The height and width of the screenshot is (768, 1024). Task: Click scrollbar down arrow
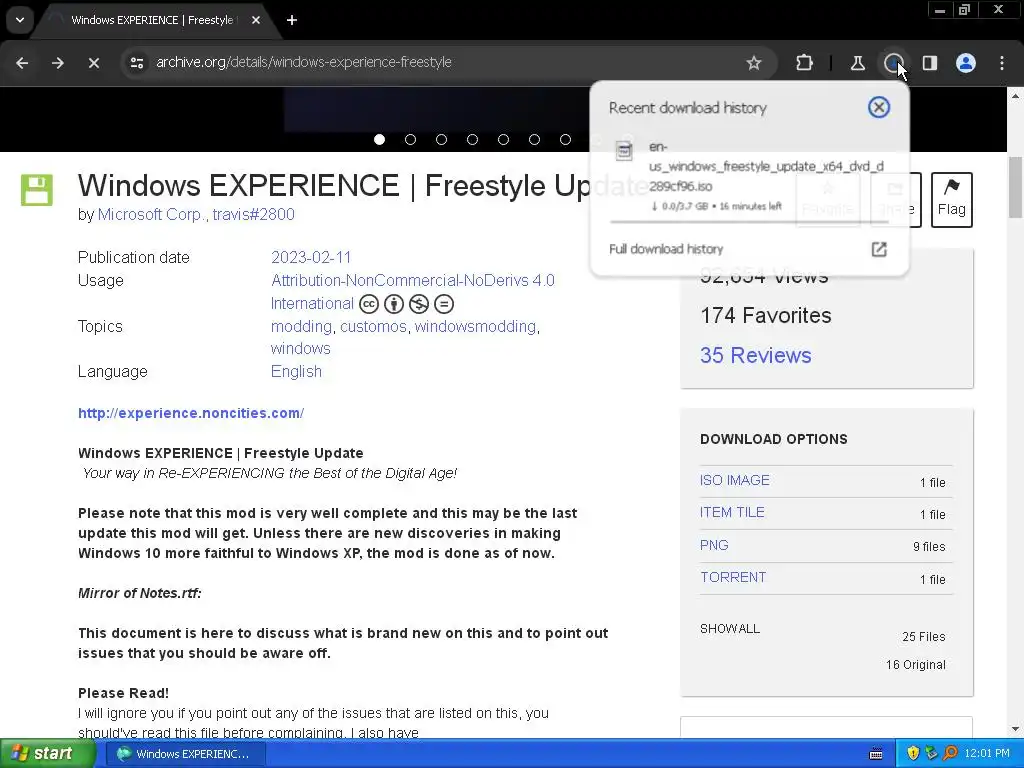click(1016, 729)
